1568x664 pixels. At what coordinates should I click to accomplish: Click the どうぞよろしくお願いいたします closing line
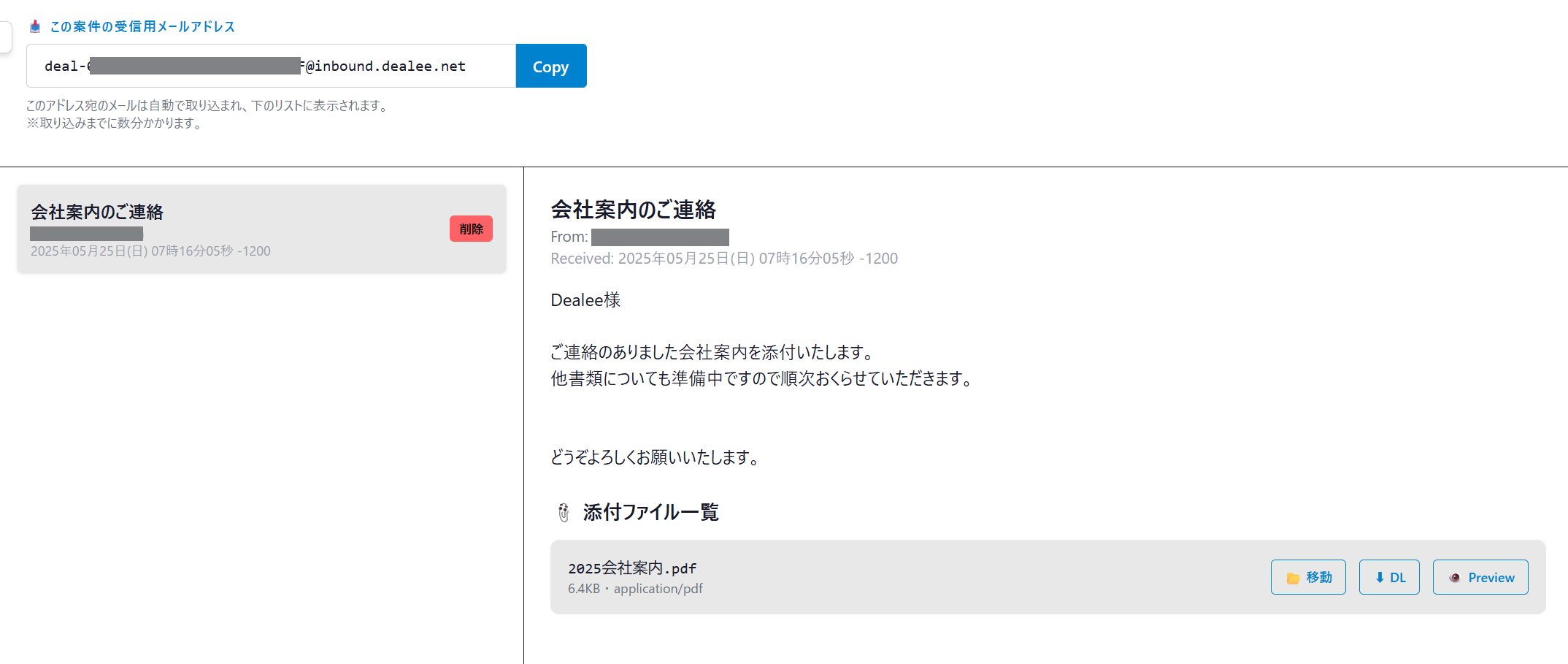pyautogui.click(x=656, y=457)
